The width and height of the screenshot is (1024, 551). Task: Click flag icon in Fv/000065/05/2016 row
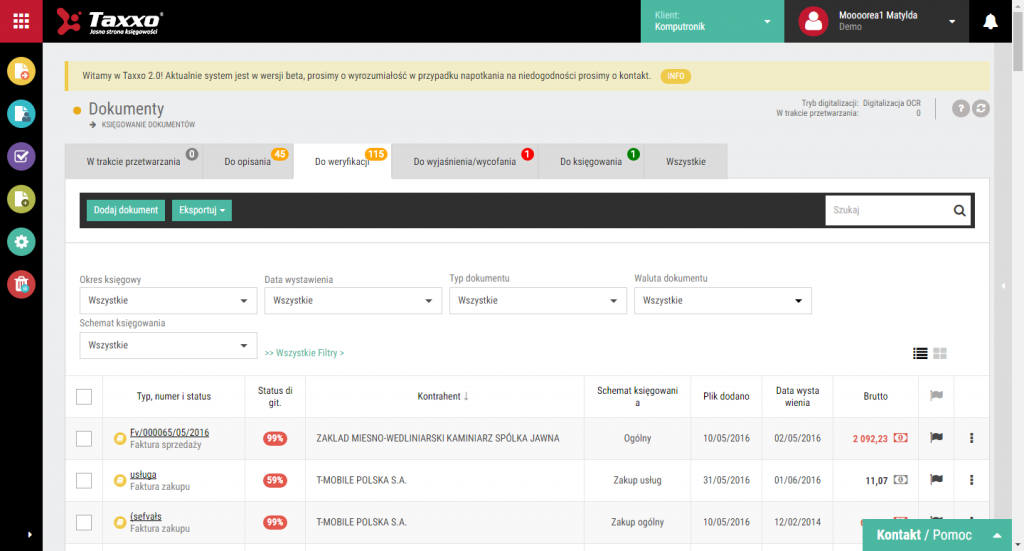[936, 437]
